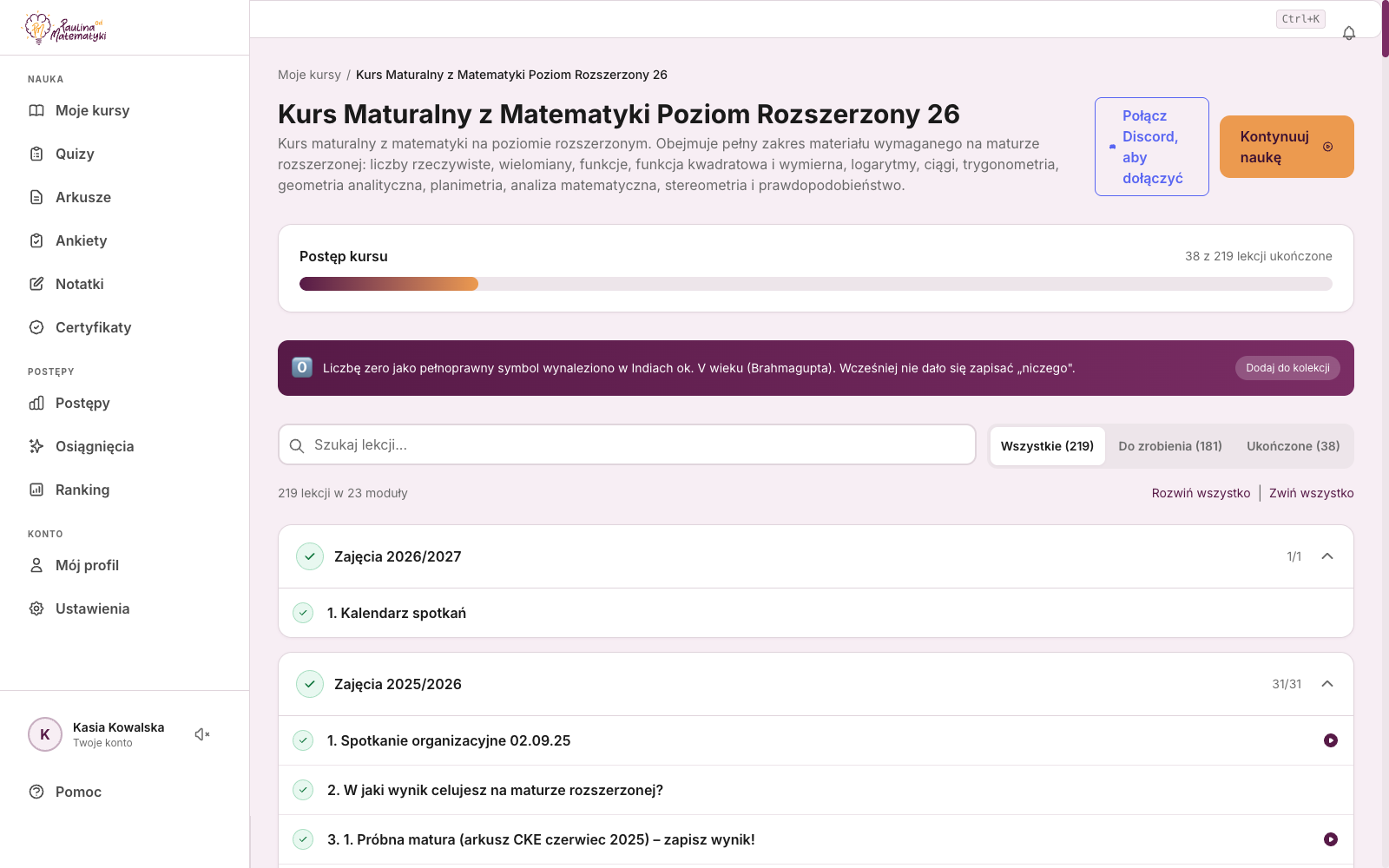The image size is (1389, 868).
Task: Click module check for Zajęcia 2025/2026
Action: click(x=310, y=684)
